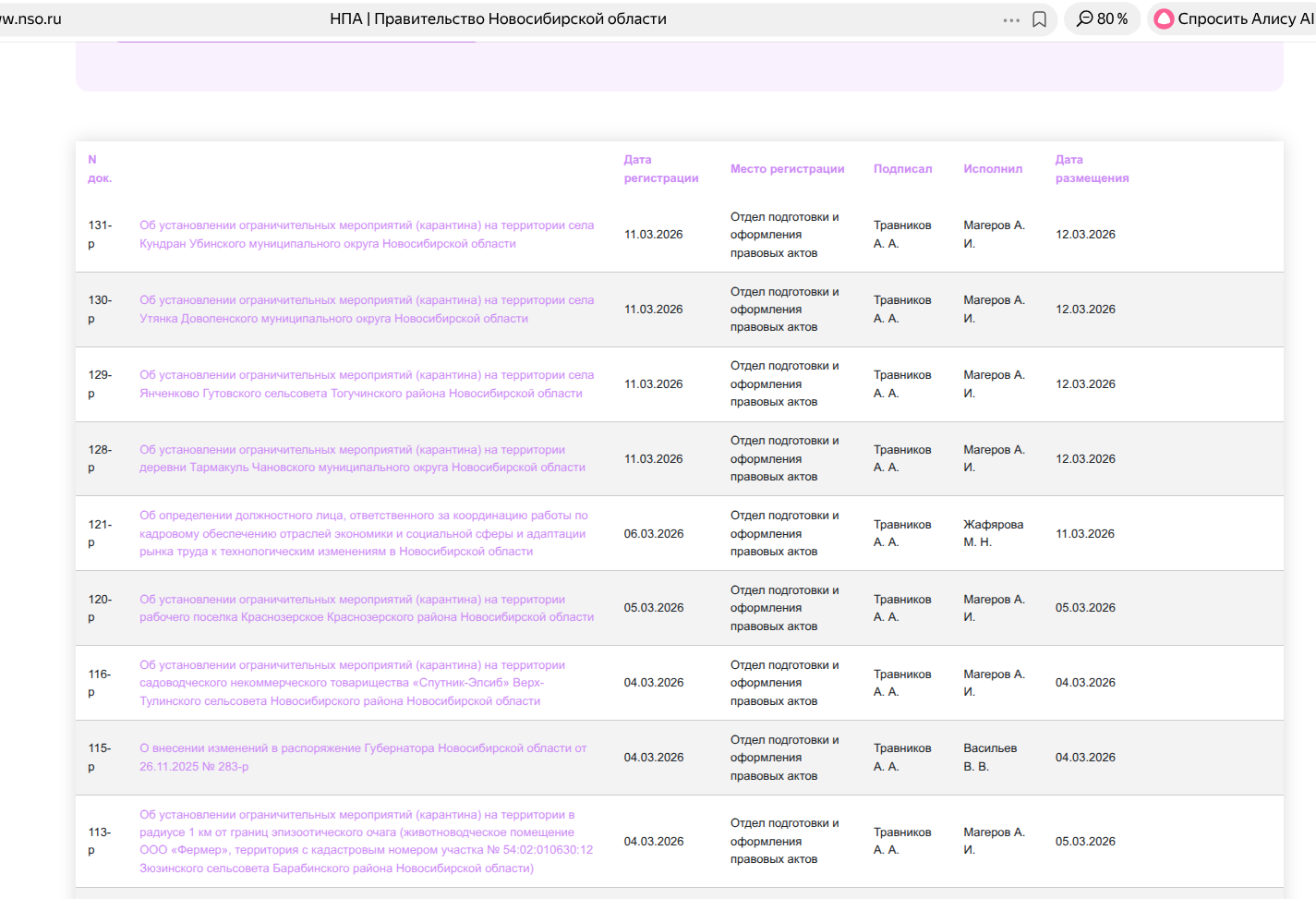The width and height of the screenshot is (1316, 899).
Task: Click the bookmark icon in address bar
Action: click(1039, 19)
